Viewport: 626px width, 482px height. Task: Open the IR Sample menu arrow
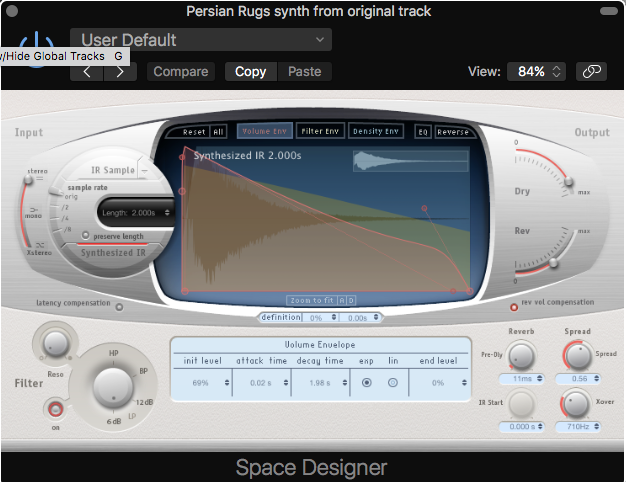(x=144, y=171)
